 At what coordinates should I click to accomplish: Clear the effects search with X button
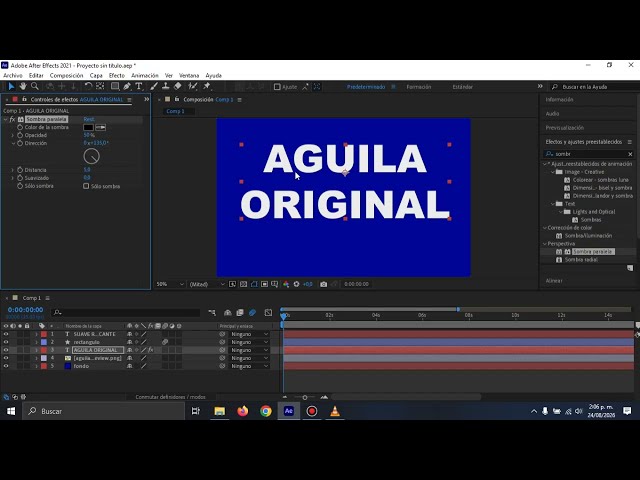[630, 154]
